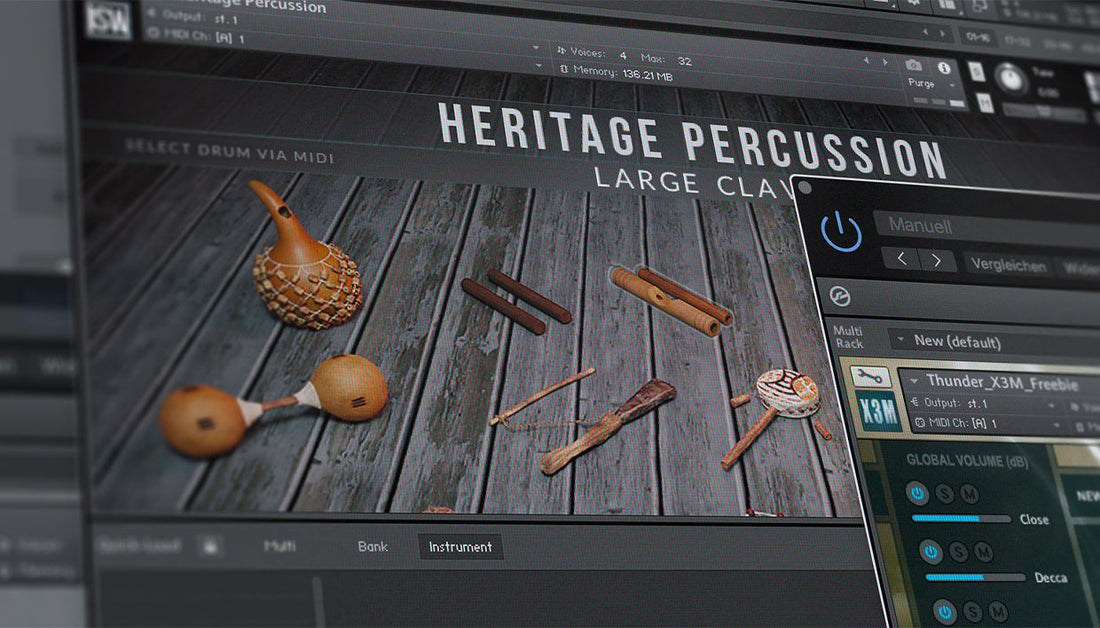This screenshot has width=1100, height=628.
Task: Open Heritage Percussion Output dropdown arrow
Action: (x=535, y=48)
